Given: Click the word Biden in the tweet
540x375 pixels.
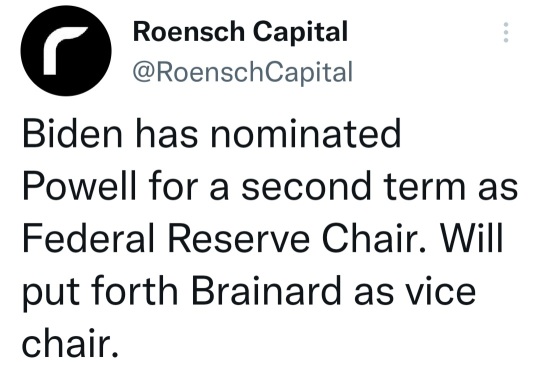Looking at the screenshot, I should (x=72, y=134).
